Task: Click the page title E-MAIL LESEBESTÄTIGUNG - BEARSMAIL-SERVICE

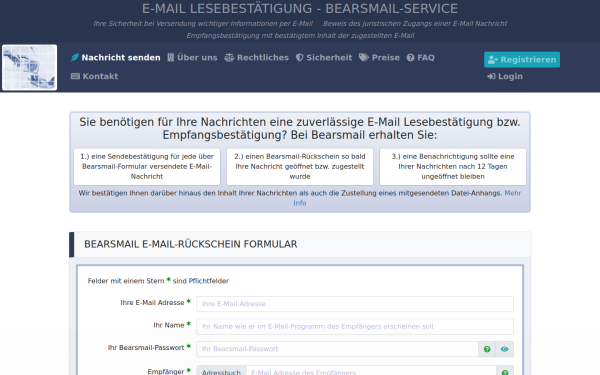Action: click(x=300, y=8)
